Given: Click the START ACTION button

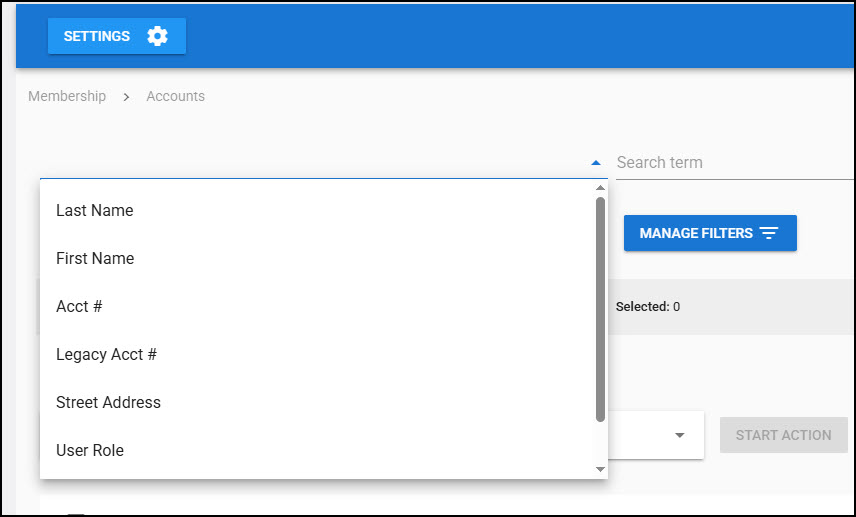Looking at the screenshot, I should [783, 435].
